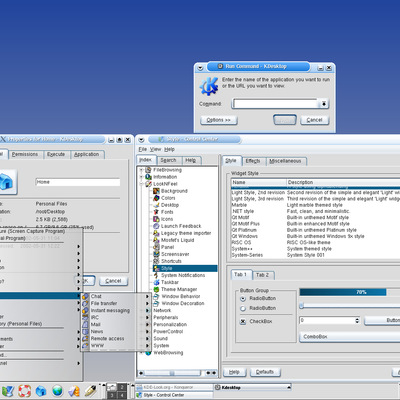Click the Panel module icon in the tree
The height and width of the screenshot is (400, 400).
tap(156, 247)
